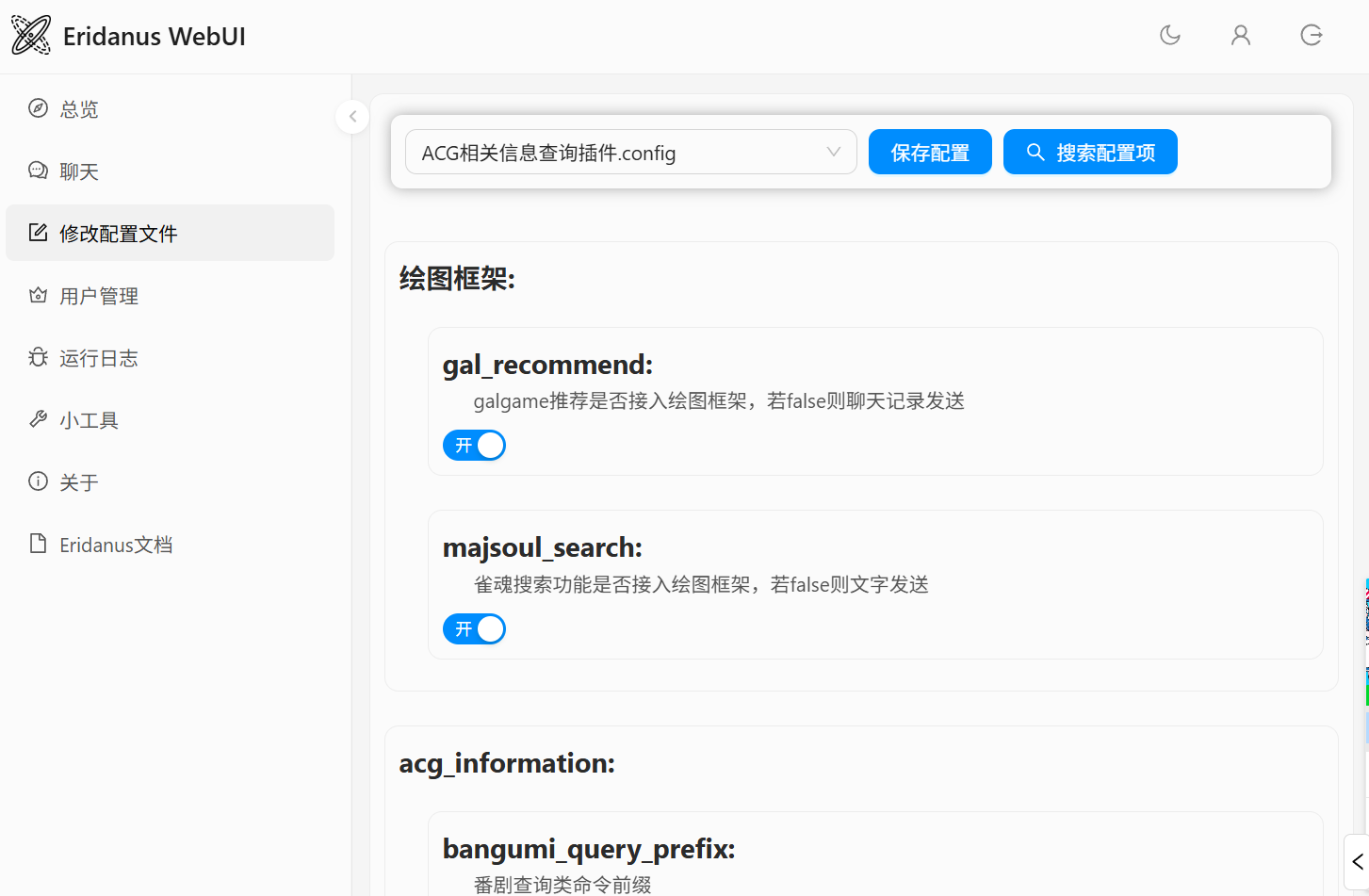Click the 搜索配置项 search button
Viewport: 1369px width, 896px height.
point(1090,153)
